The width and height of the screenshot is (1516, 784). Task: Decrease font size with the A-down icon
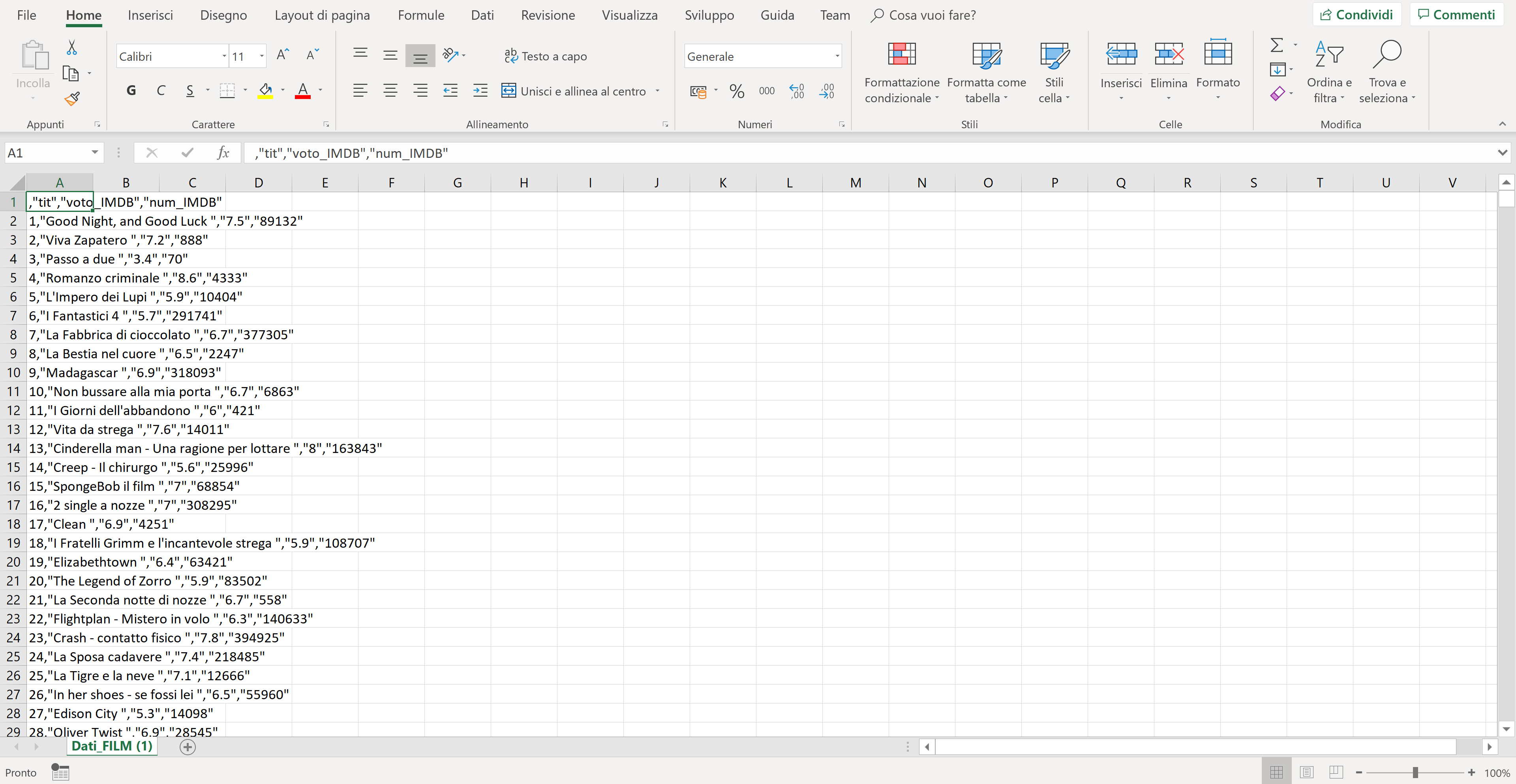click(x=313, y=55)
